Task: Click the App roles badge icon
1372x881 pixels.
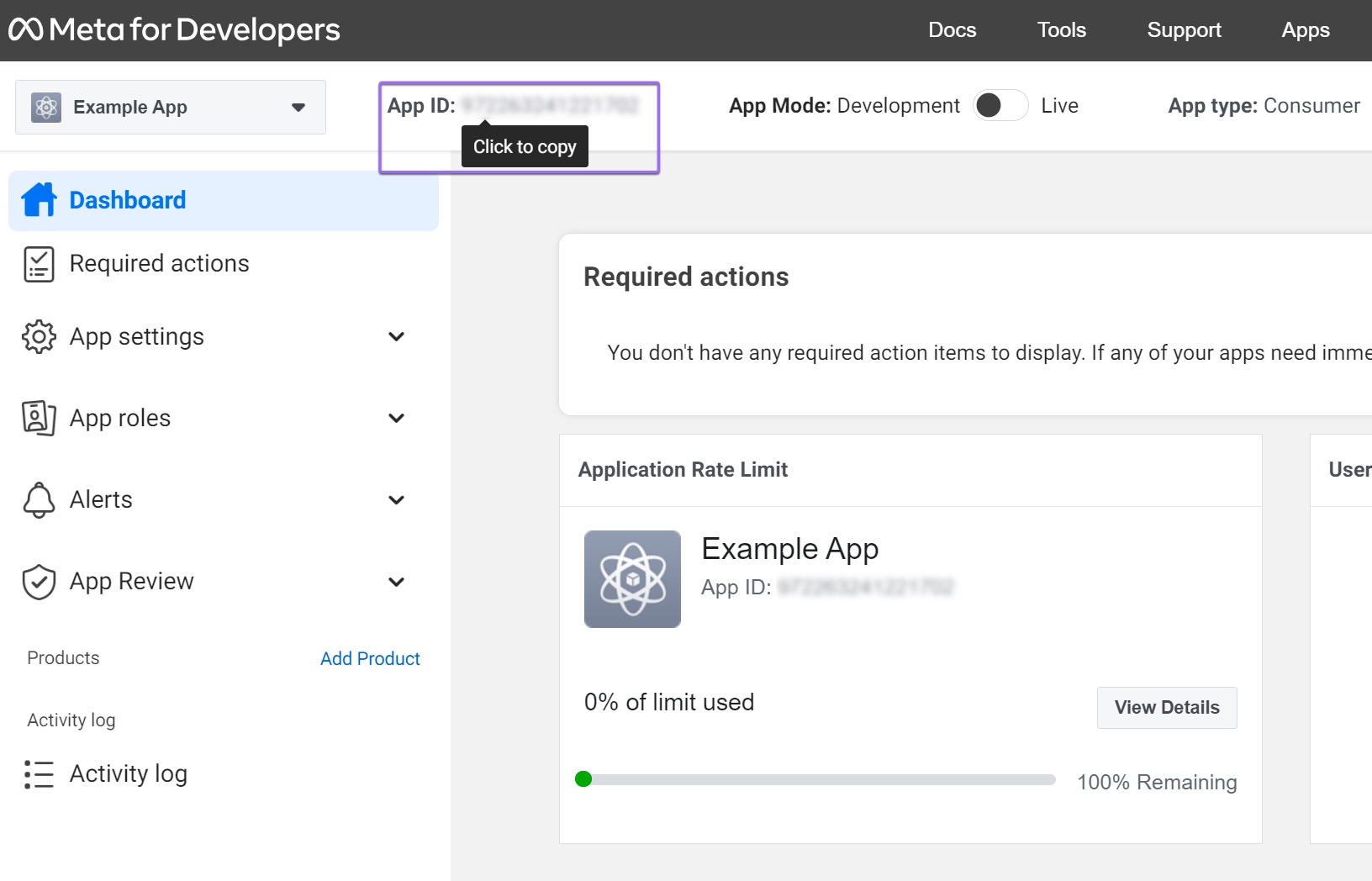Action: [x=39, y=418]
